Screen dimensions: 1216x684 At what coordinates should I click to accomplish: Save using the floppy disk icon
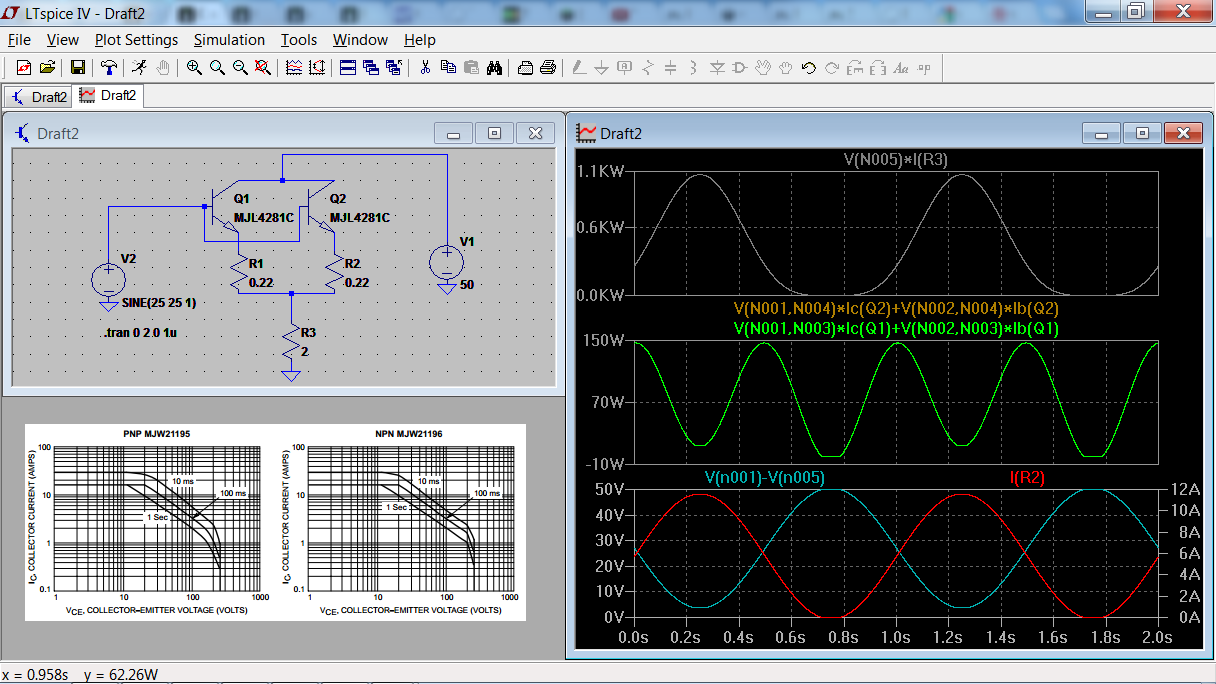click(78, 68)
